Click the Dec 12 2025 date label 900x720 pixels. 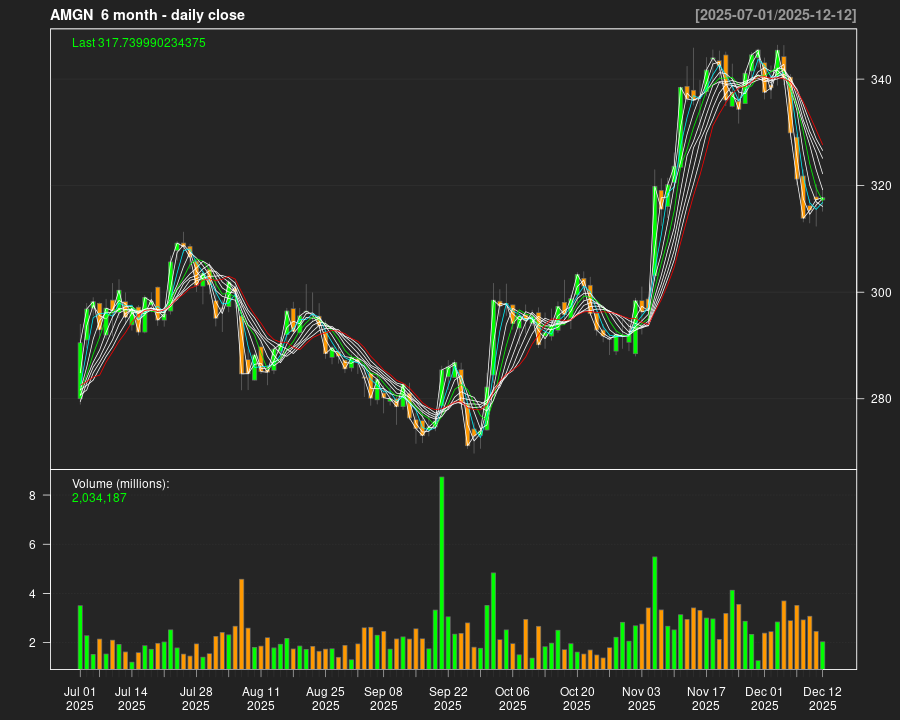coord(822,698)
